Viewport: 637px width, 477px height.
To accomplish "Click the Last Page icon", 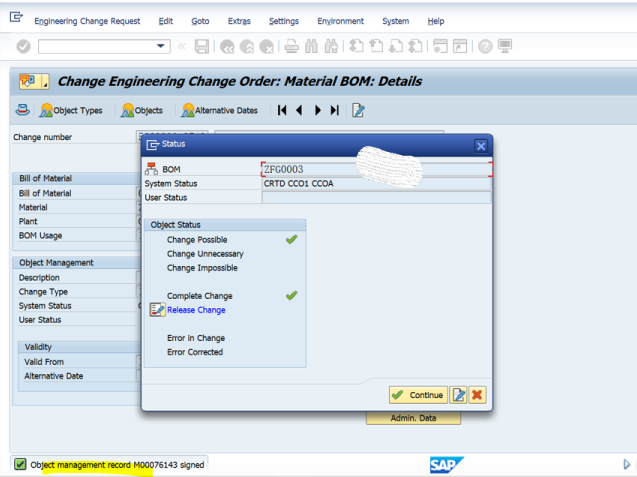I will coord(415,46).
